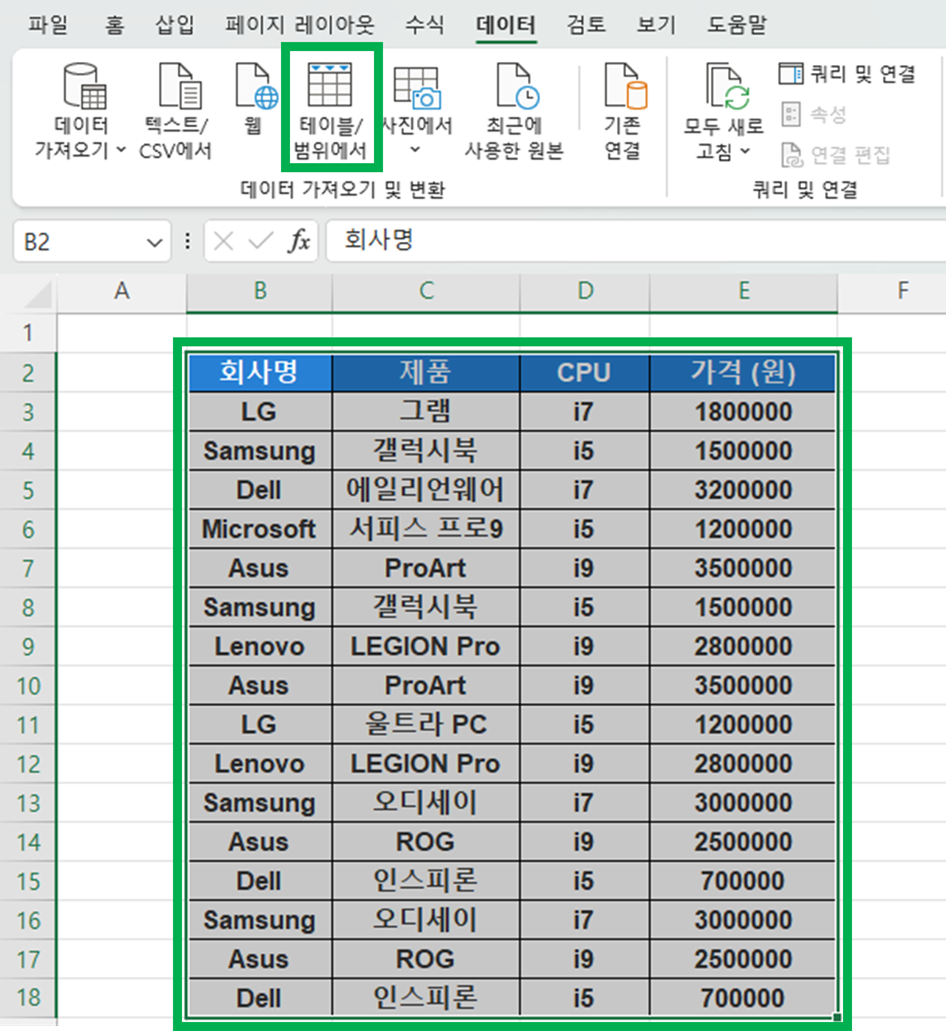Select row 18 header

click(x=28, y=997)
